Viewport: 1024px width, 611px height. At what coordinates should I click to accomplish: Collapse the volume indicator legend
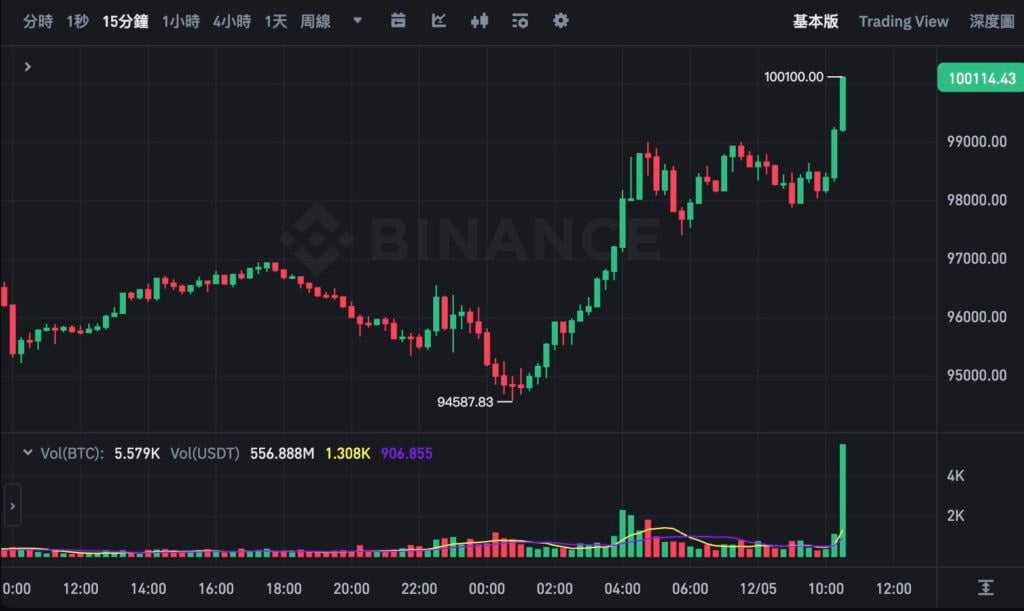coord(27,453)
